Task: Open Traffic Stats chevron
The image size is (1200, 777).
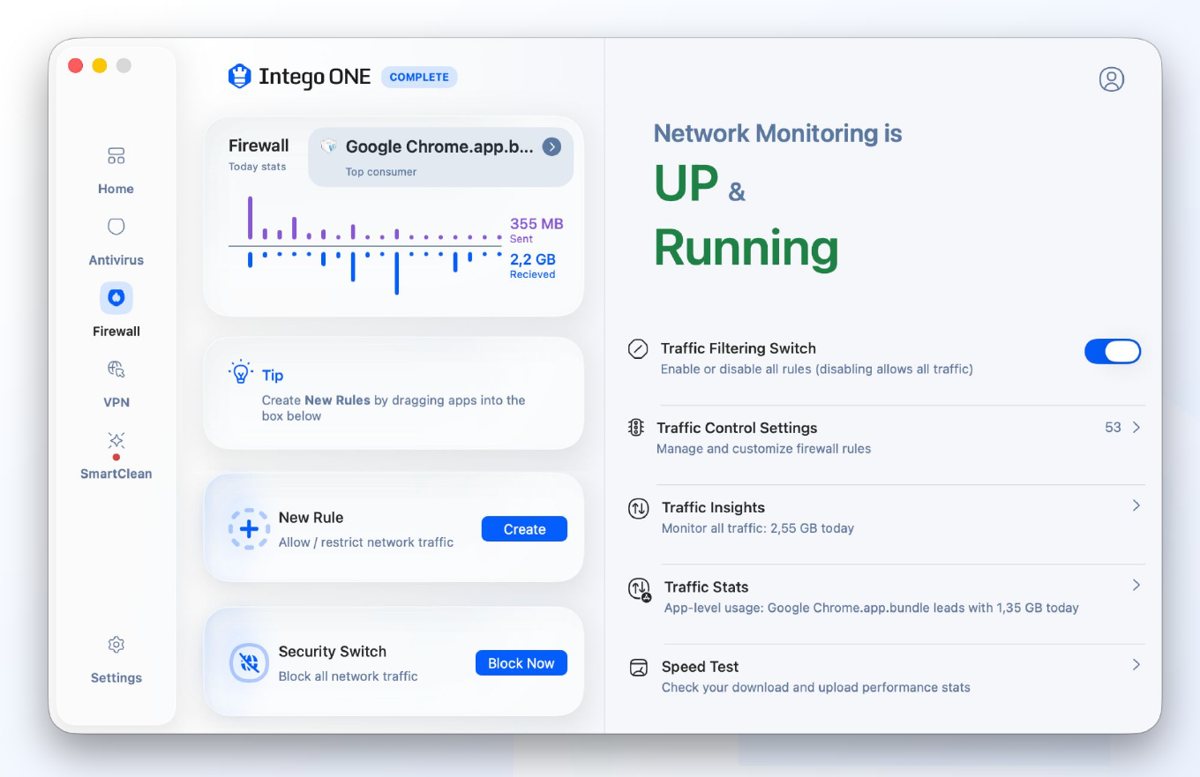Action: tap(1136, 585)
